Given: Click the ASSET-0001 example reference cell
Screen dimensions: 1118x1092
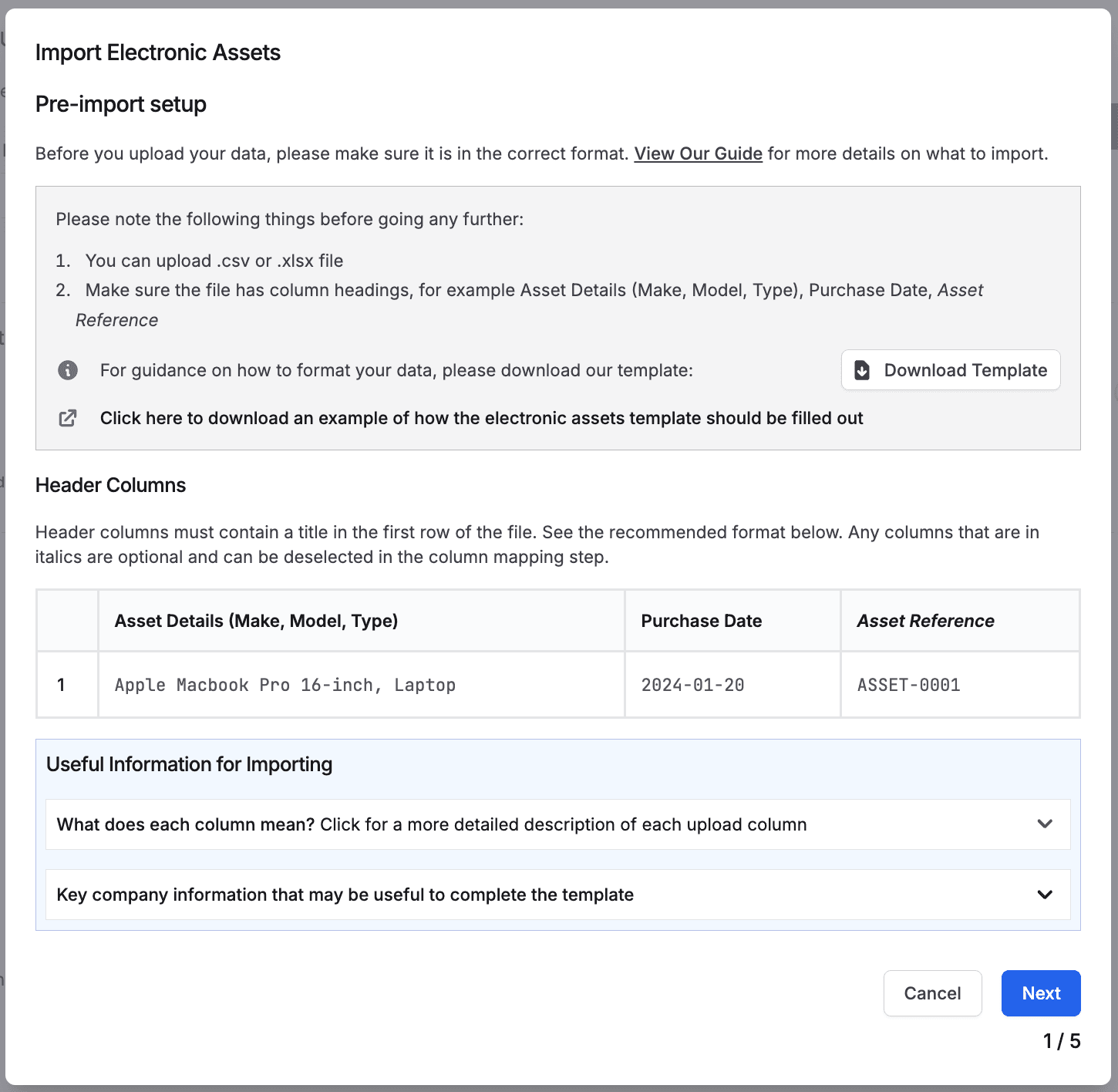Looking at the screenshot, I should pyautogui.click(x=908, y=685).
